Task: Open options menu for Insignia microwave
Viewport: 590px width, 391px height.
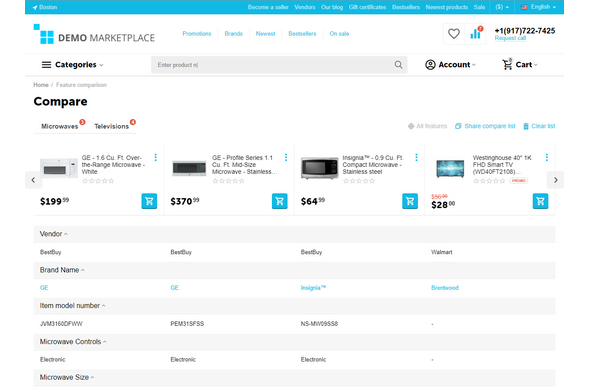Action: coord(416,157)
